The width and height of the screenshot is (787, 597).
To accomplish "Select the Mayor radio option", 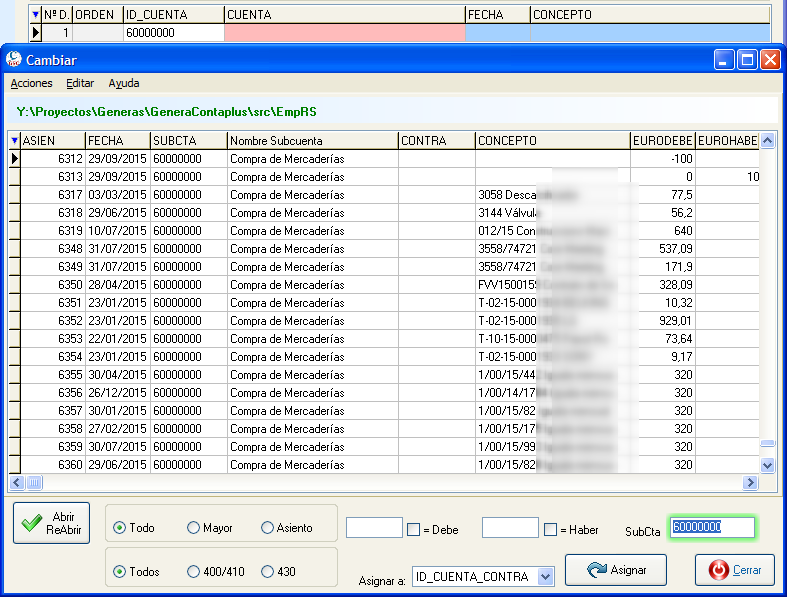I will [193, 528].
